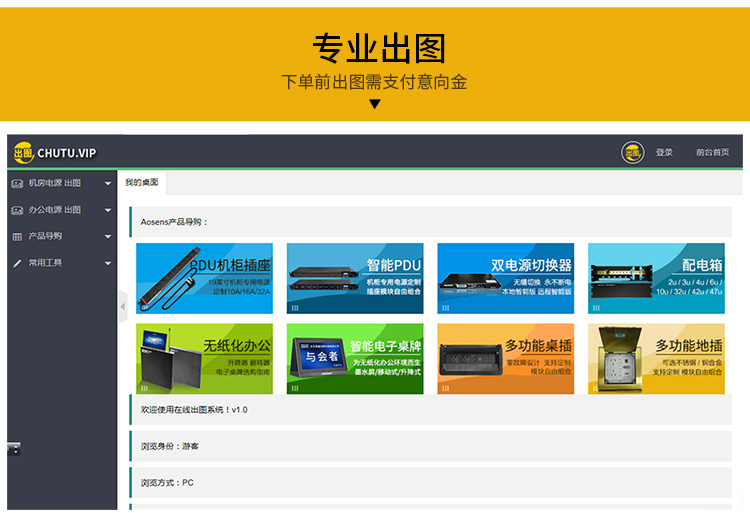This screenshot has width=750, height=513.
Task: Open the 配电箱 product tile
Action: (656, 278)
